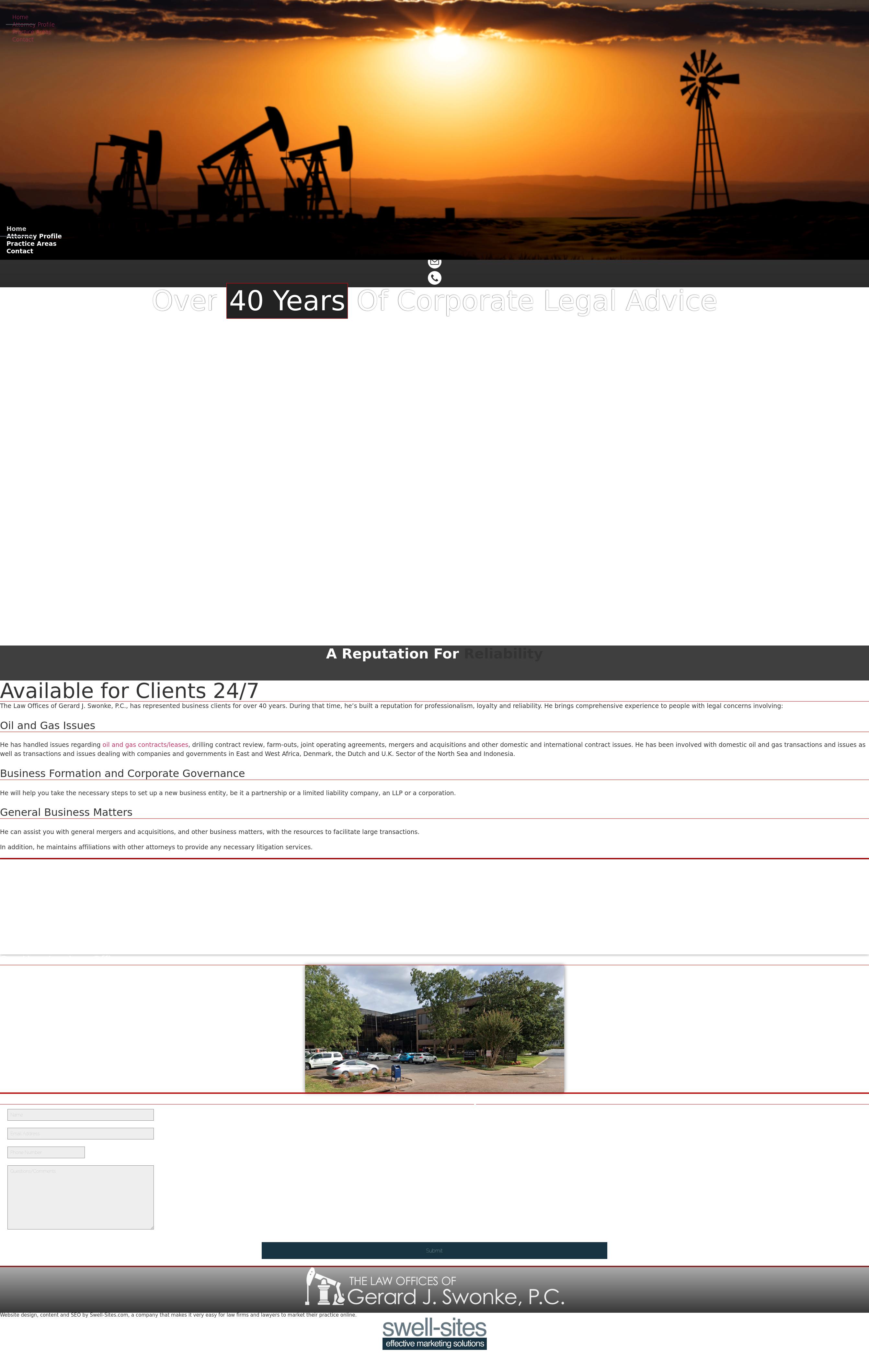869x1372 pixels.
Task: Click the red Attorney Profile link at top
Action: tap(34, 25)
